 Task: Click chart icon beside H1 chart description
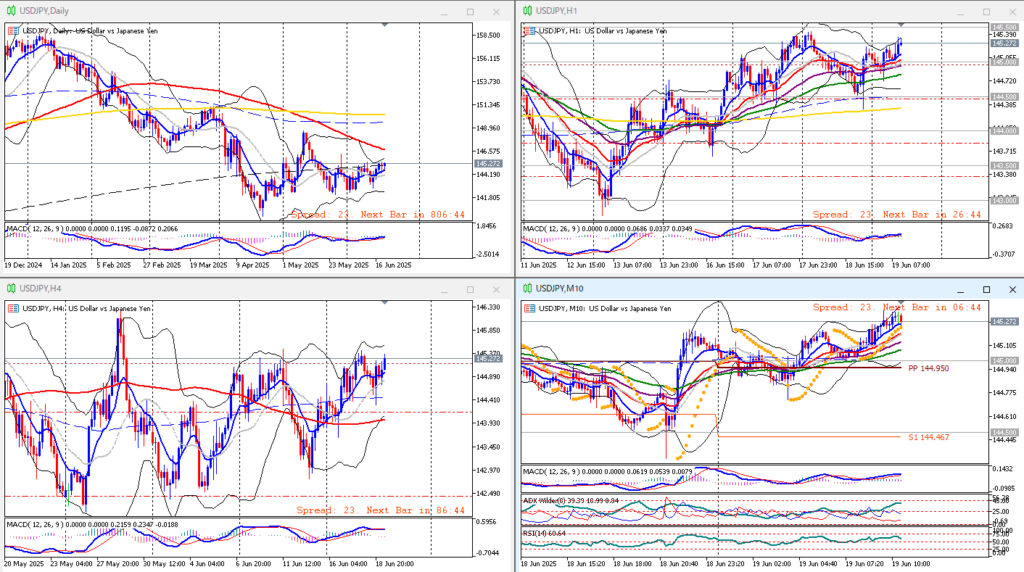click(530, 31)
